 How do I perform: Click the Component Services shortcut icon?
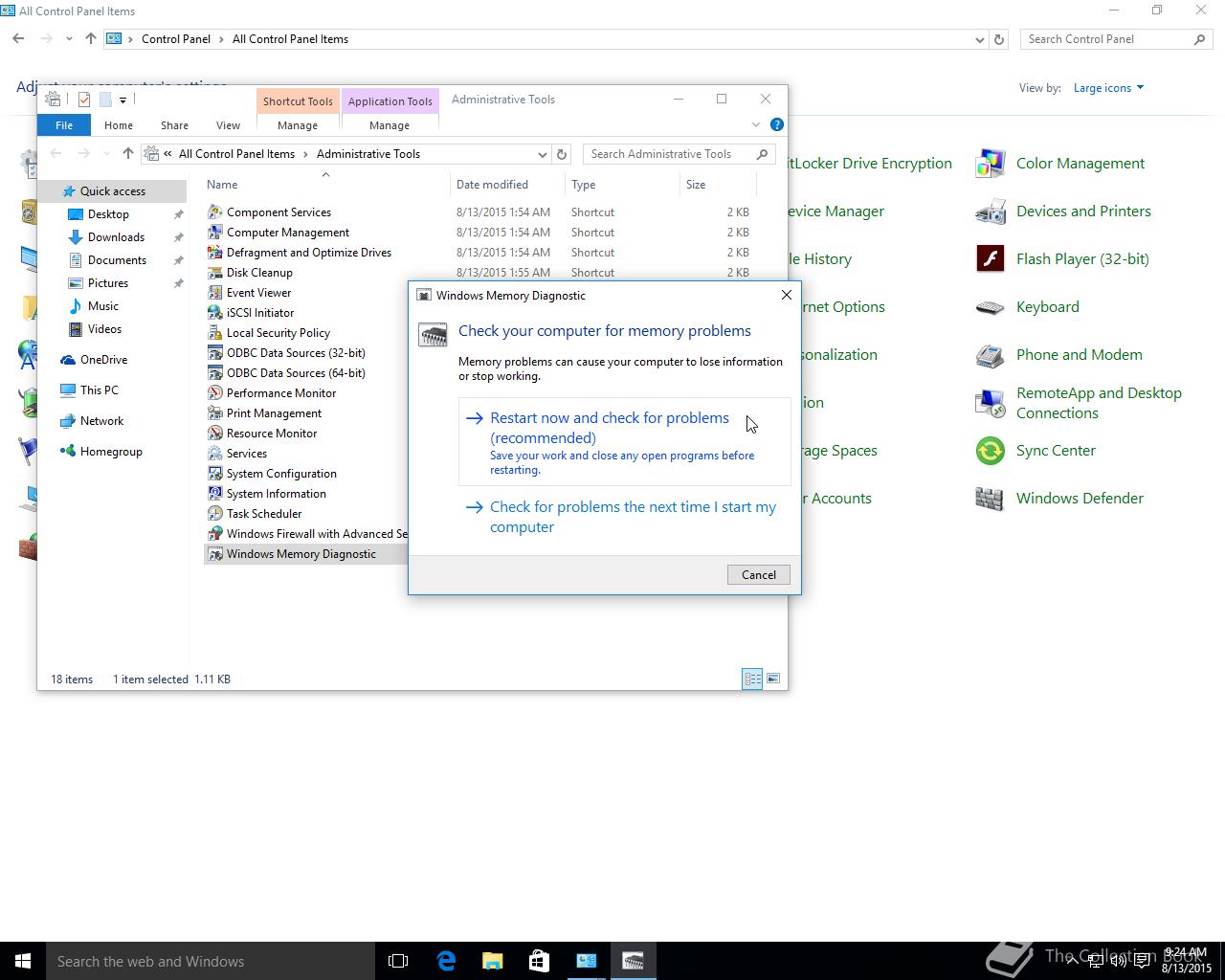tap(215, 212)
